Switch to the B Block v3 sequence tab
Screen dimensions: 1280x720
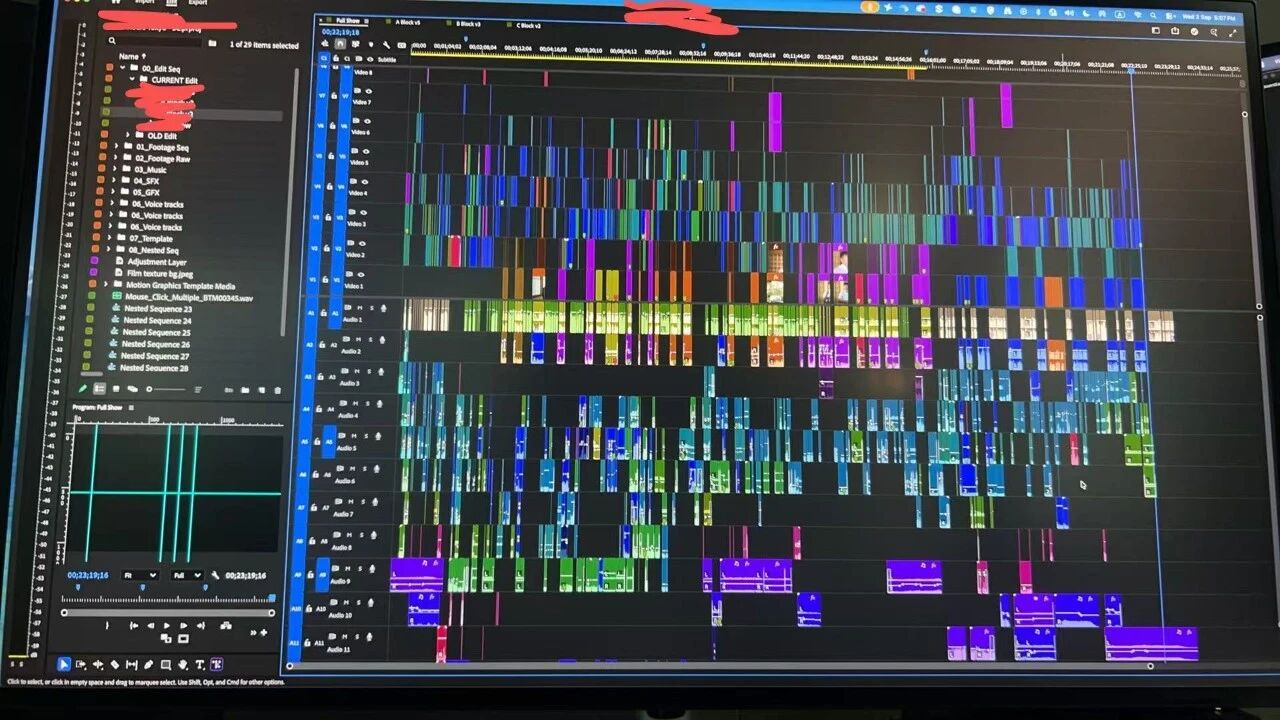470,24
